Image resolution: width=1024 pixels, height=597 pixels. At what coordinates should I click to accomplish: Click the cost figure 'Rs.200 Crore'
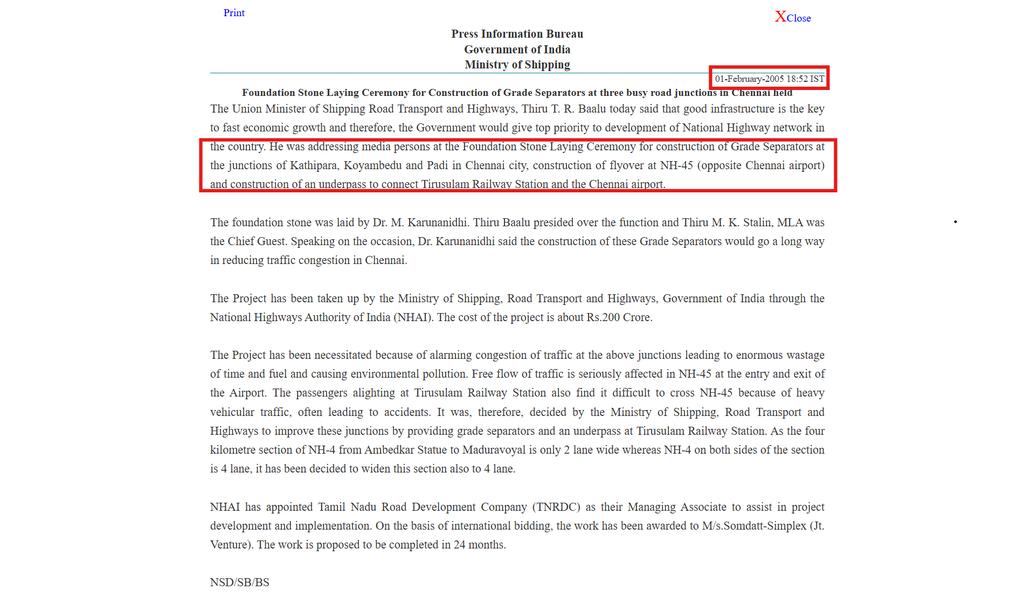coord(618,317)
